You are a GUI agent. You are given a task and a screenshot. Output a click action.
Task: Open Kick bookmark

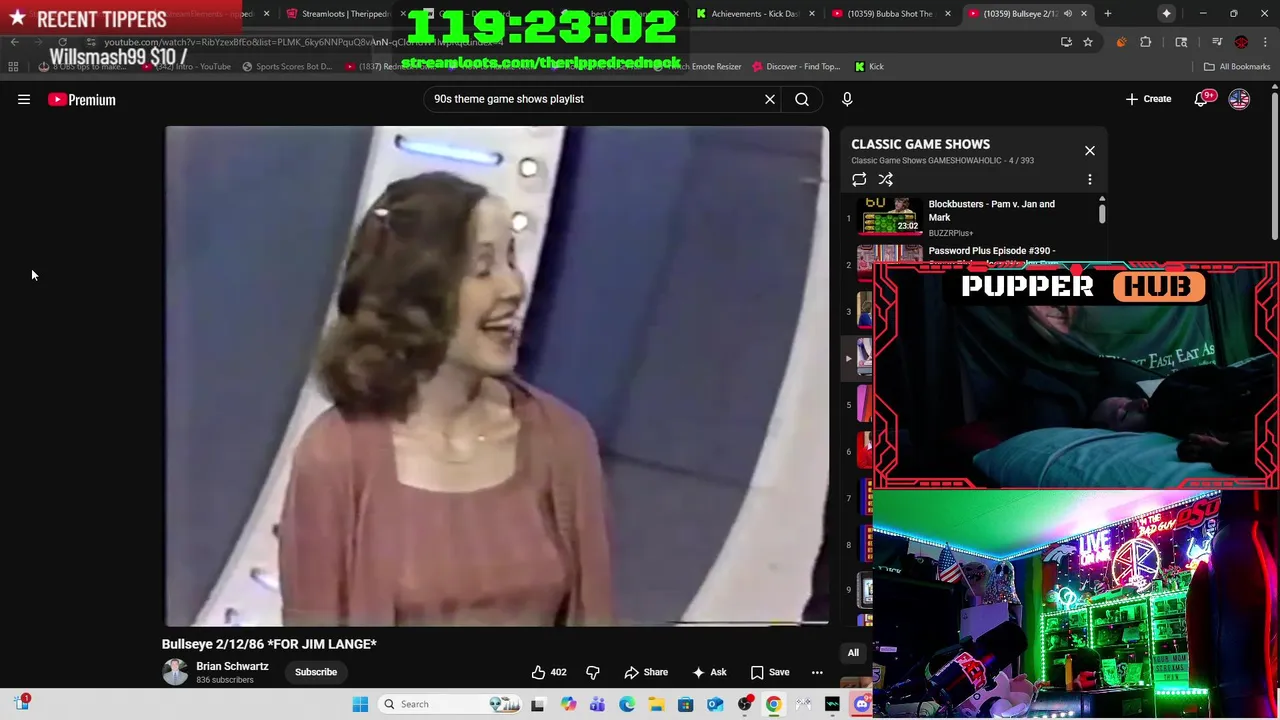click(x=869, y=67)
